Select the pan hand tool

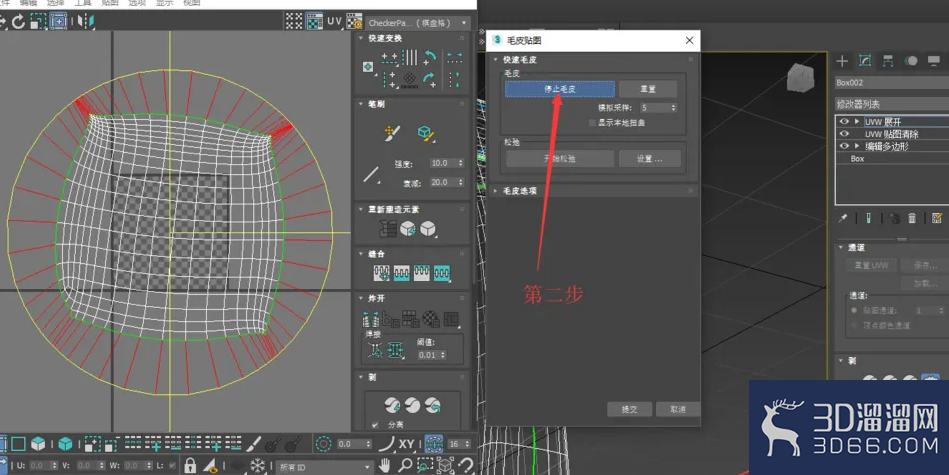point(385,465)
